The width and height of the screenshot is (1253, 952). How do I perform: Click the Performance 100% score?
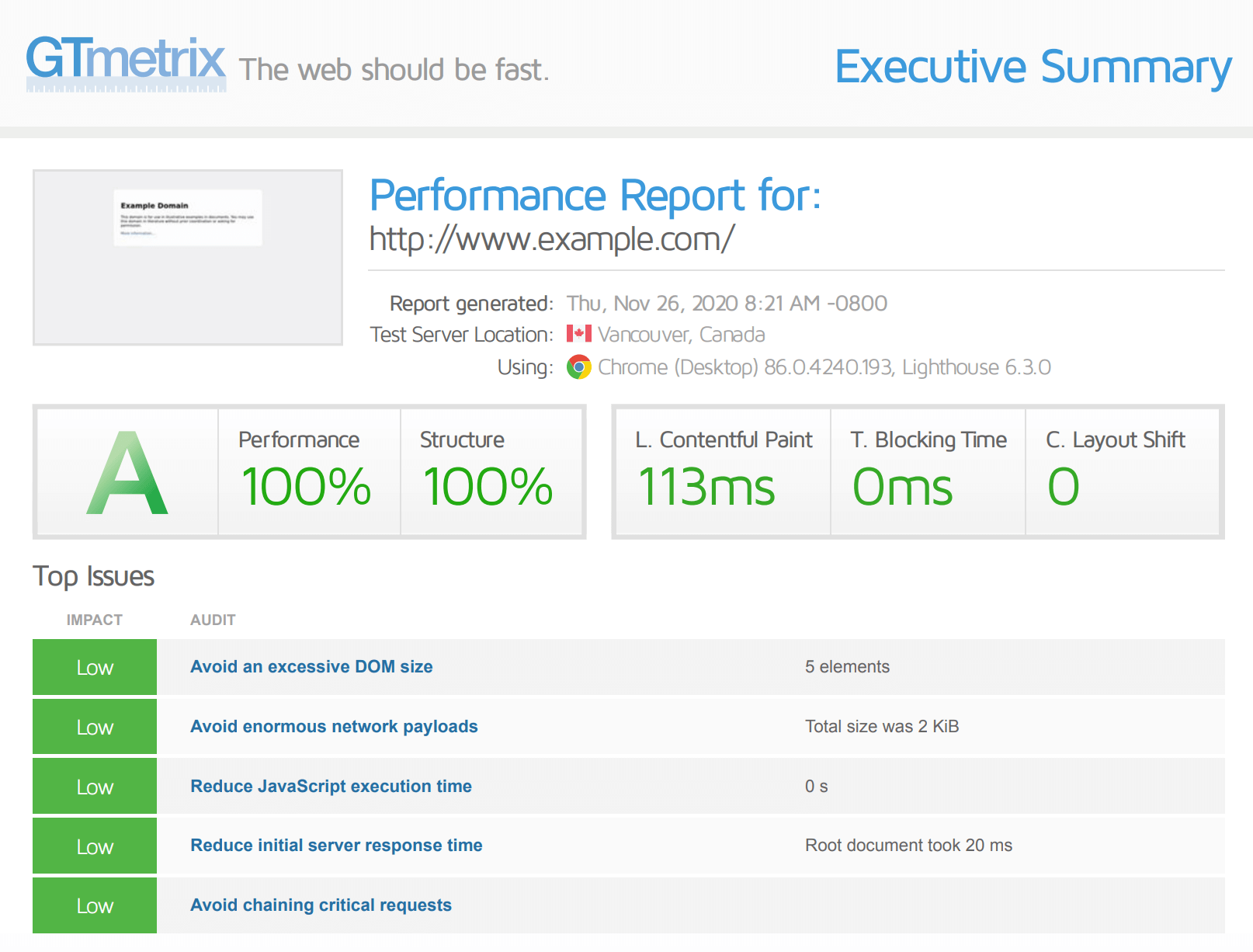coord(307,486)
